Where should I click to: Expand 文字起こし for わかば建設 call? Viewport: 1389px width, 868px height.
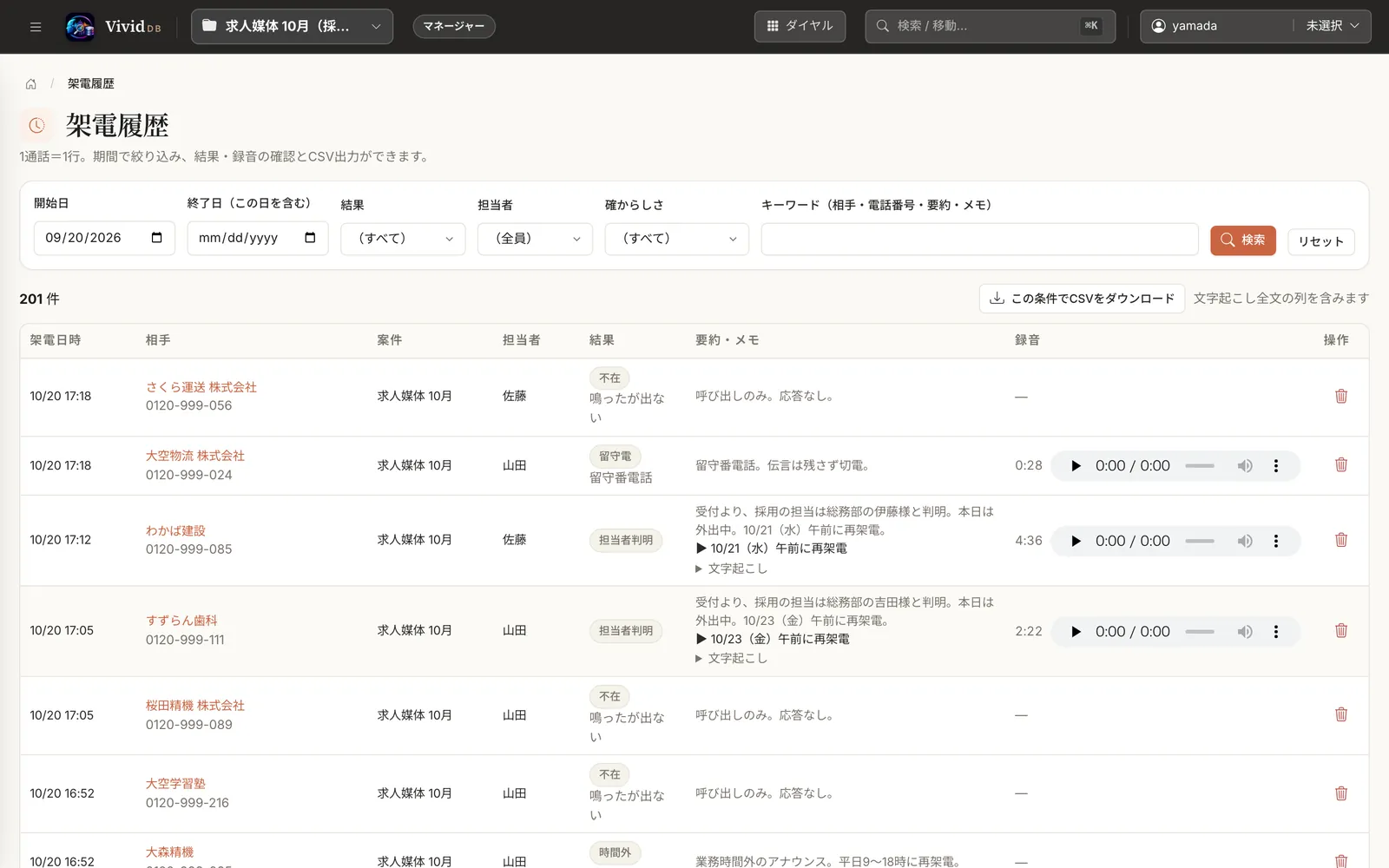[732, 569]
